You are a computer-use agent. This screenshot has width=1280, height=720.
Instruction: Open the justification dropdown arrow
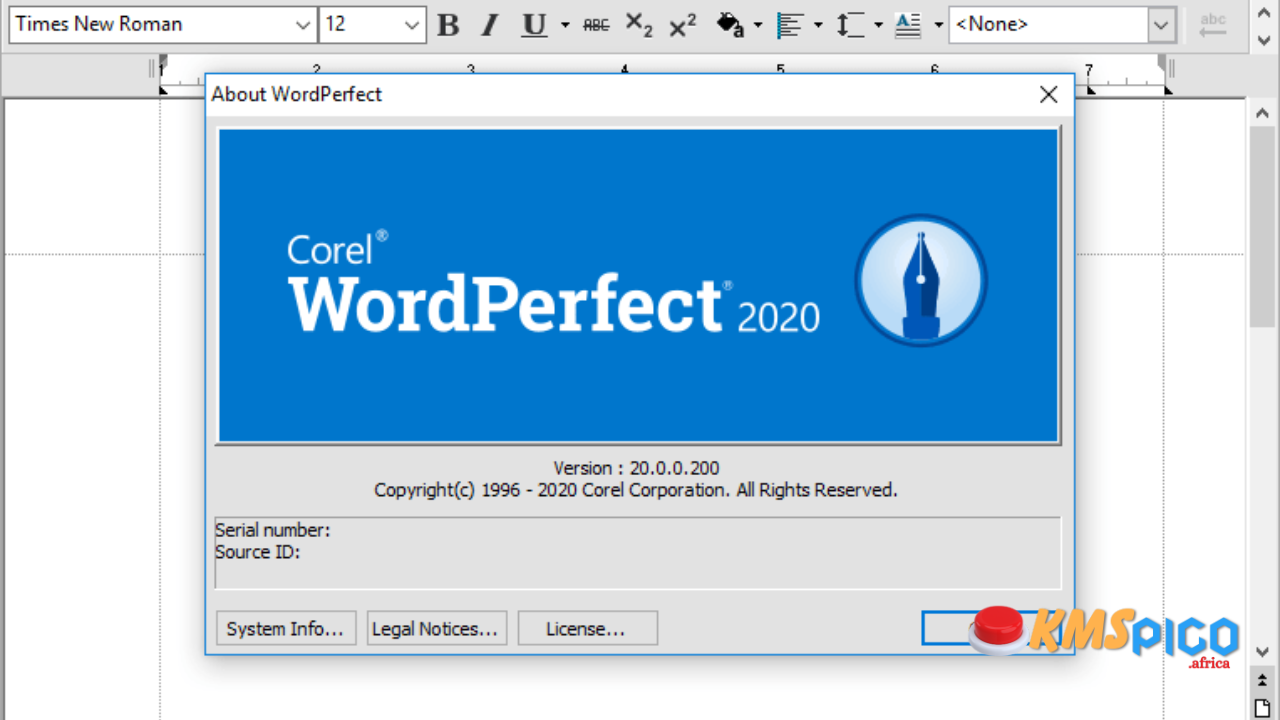tap(818, 25)
